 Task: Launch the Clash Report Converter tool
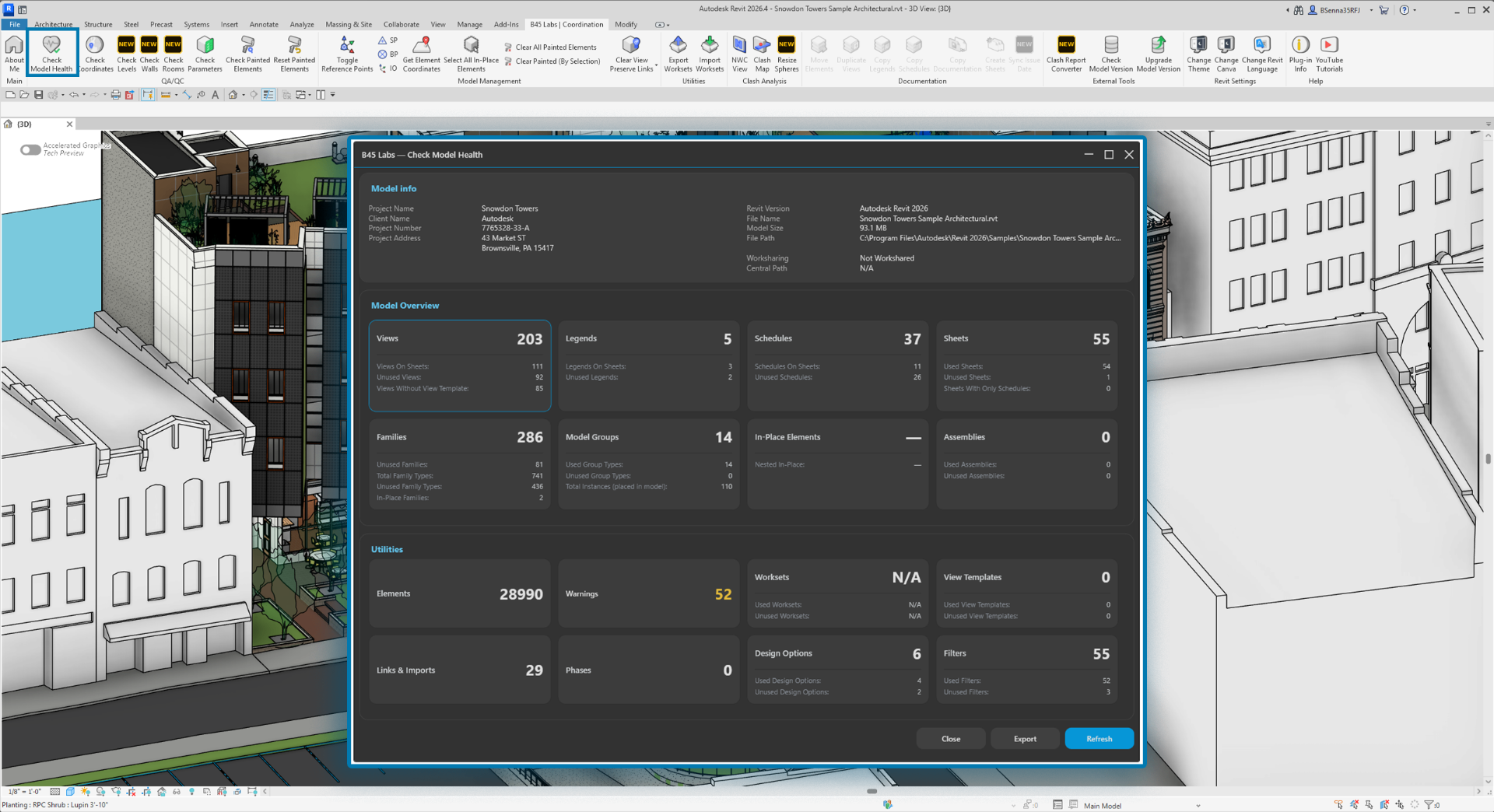coord(1066,54)
